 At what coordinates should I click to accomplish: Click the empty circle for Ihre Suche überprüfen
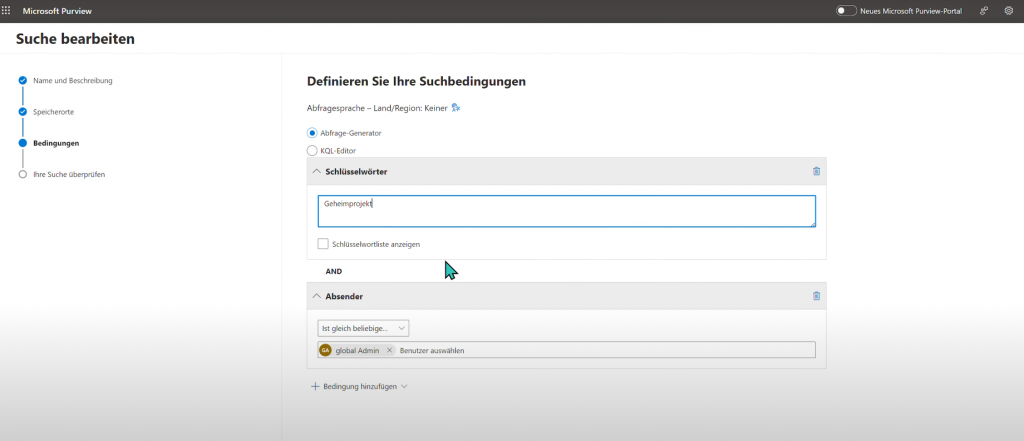click(x=23, y=174)
